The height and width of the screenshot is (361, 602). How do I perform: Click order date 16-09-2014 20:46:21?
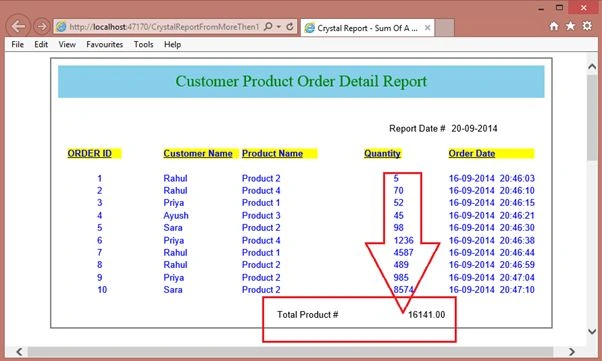pos(492,216)
